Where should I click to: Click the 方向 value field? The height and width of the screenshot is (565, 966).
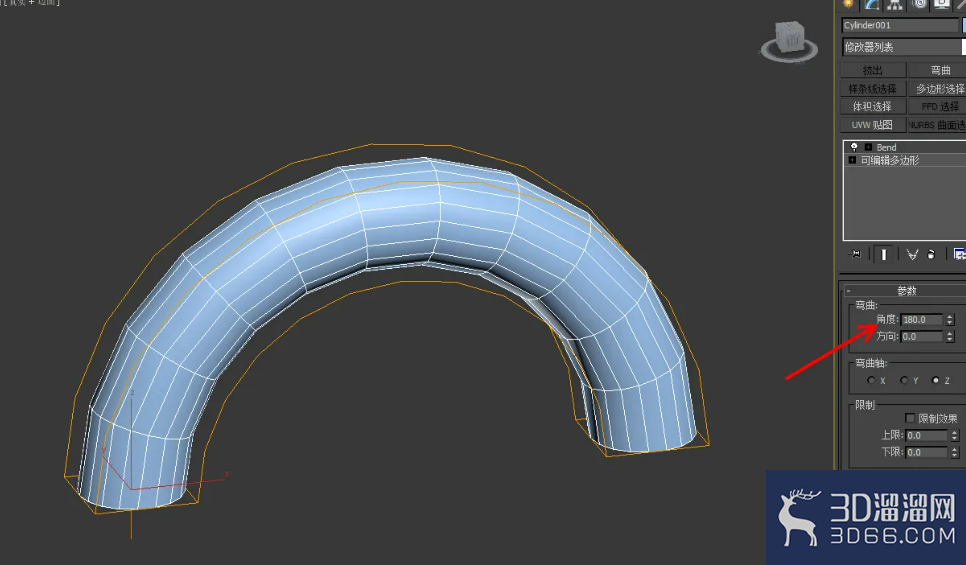pos(922,336)
